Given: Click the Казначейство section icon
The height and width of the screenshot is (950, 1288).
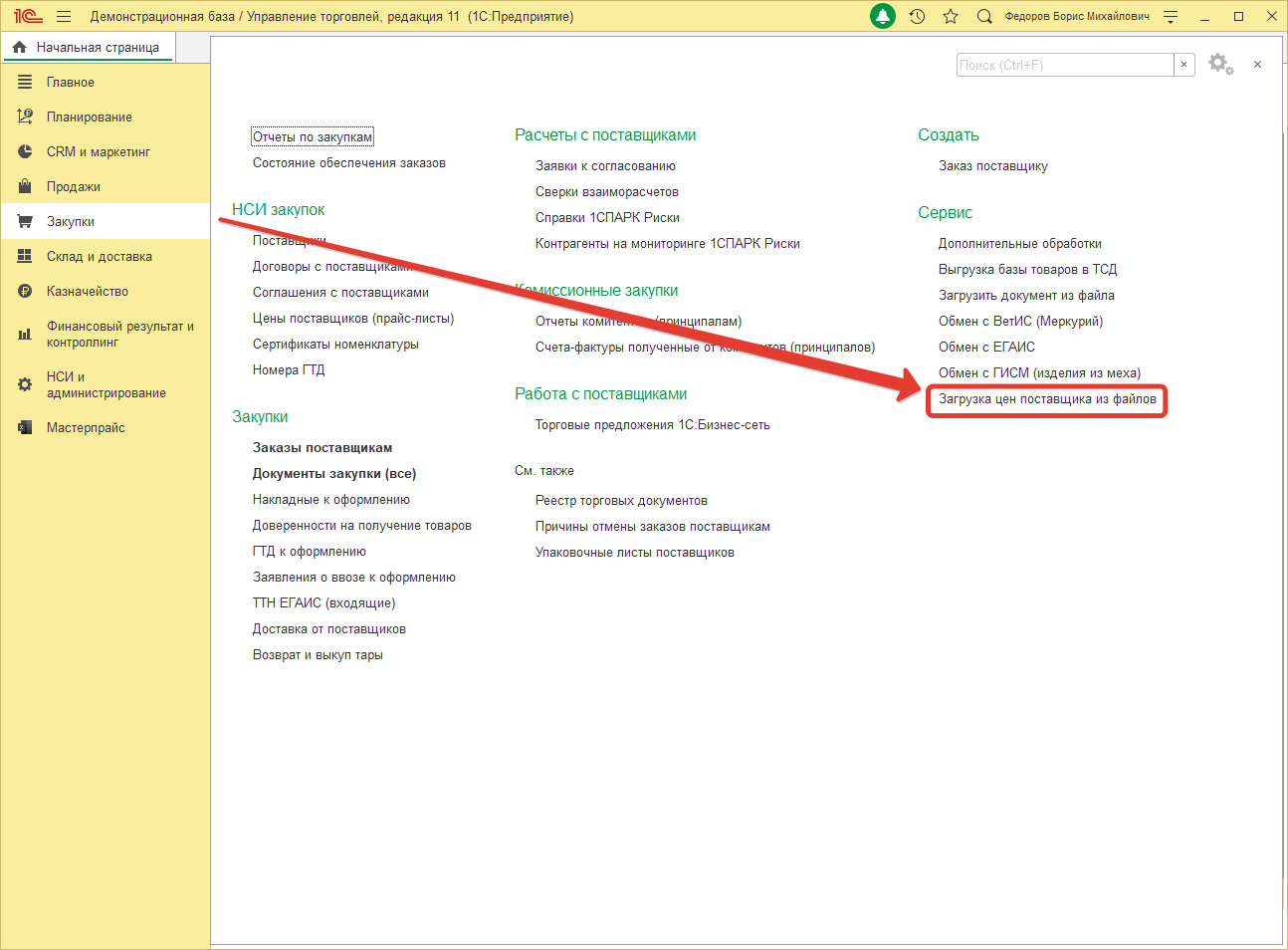Looking at the screenshot, I should pyautogui.click(x=25, y=292).
